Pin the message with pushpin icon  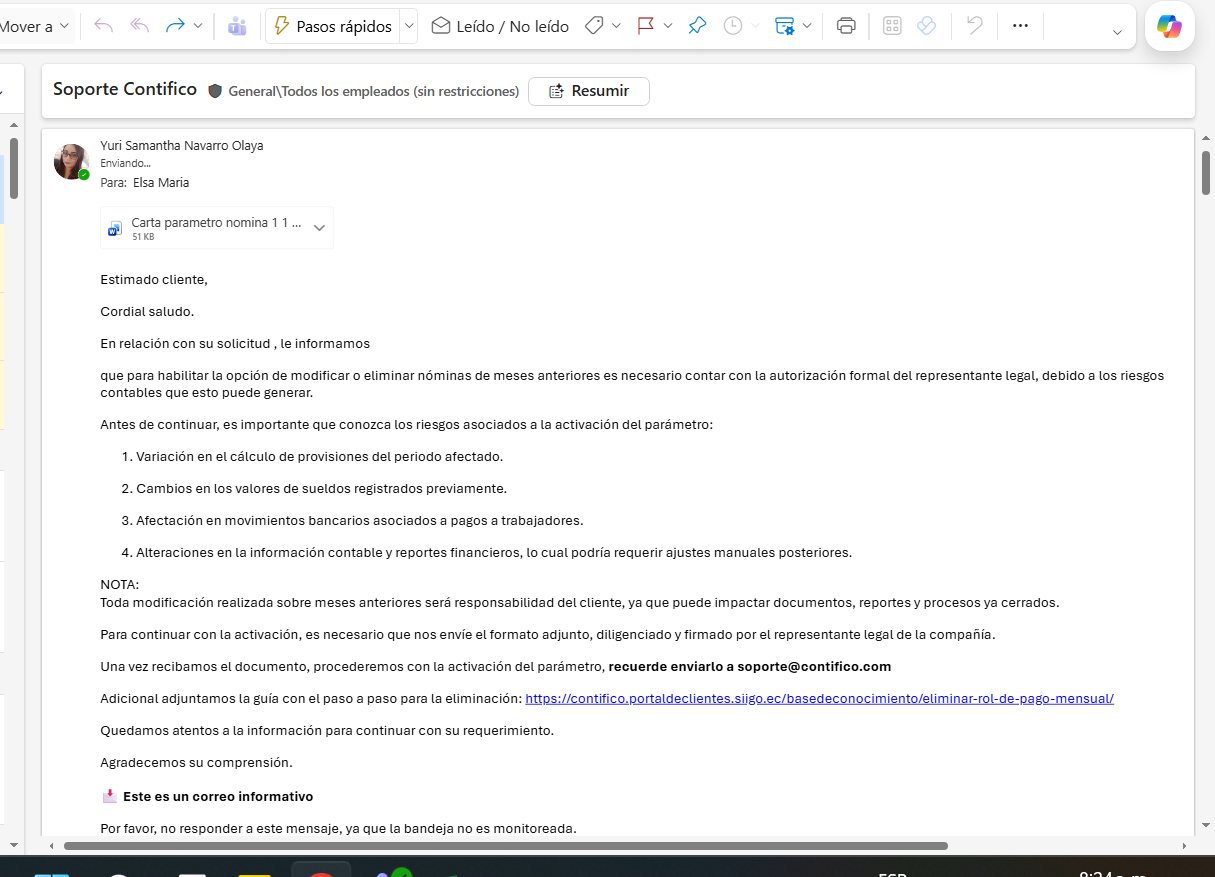[x=697, y=26]
